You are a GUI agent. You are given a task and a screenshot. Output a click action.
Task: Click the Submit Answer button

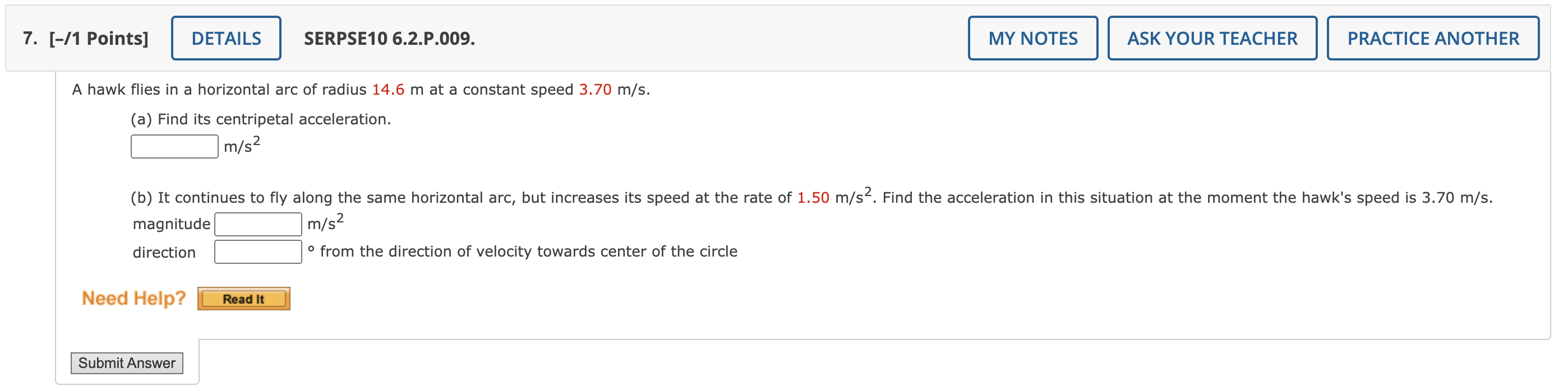(127, 362)
